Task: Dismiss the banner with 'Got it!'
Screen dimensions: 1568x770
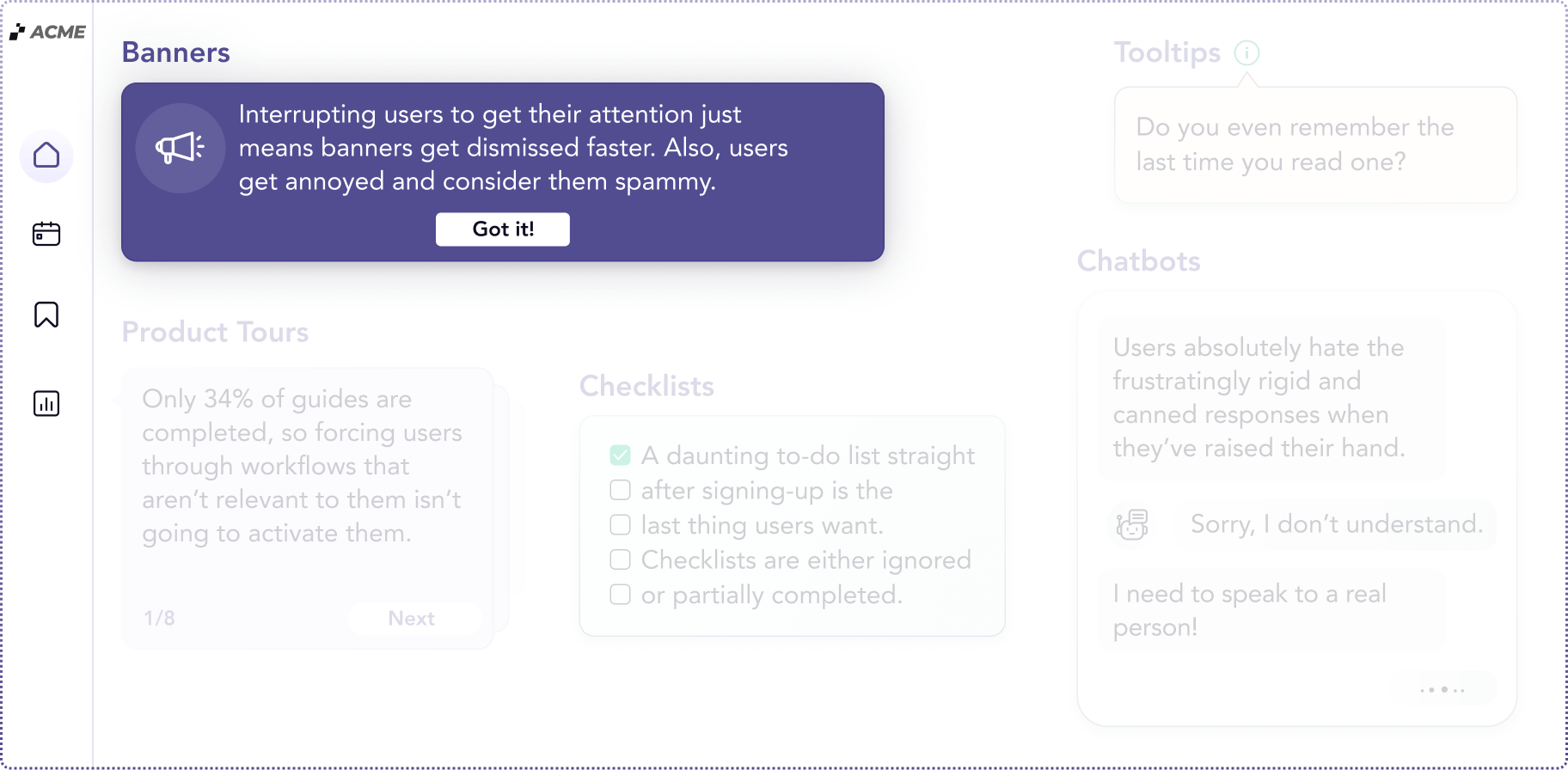Action: 503,229
